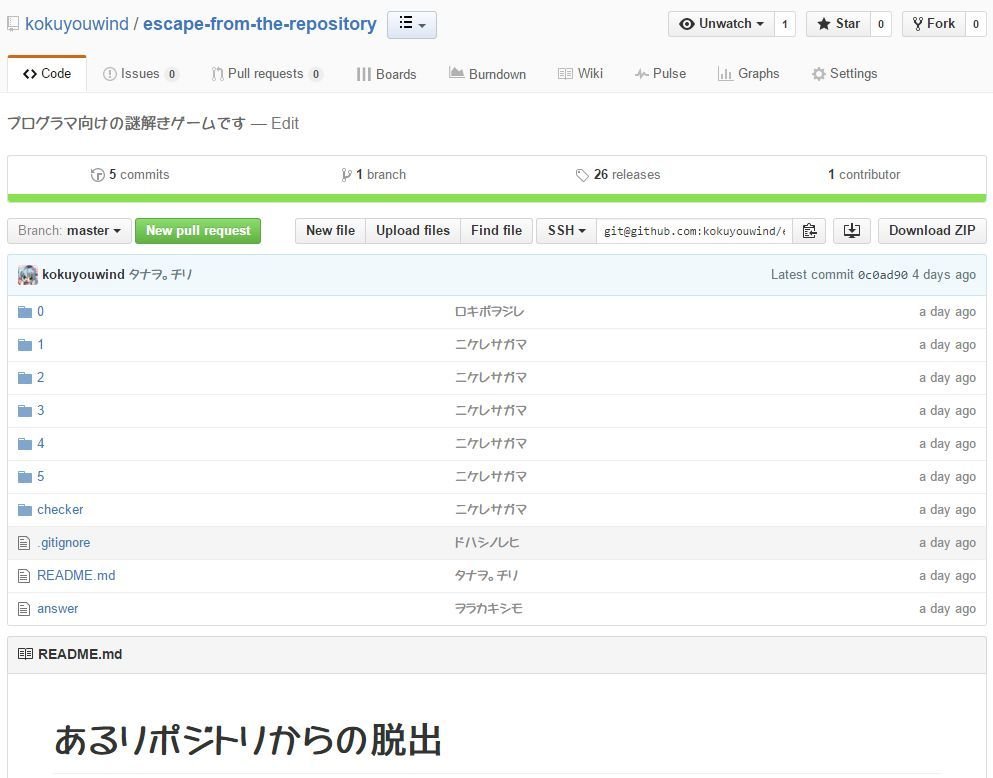Open the Pulse tab

click(x=661, y=74)
